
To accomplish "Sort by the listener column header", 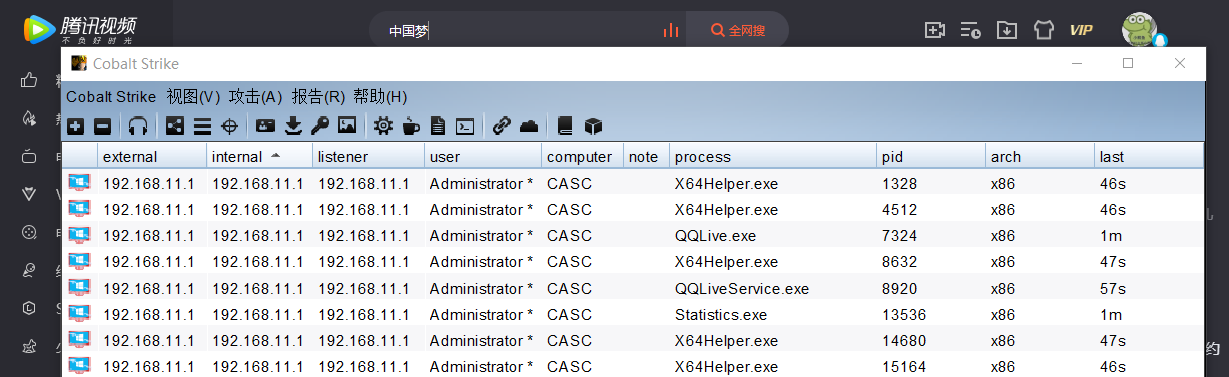I will tap(368, 156).
